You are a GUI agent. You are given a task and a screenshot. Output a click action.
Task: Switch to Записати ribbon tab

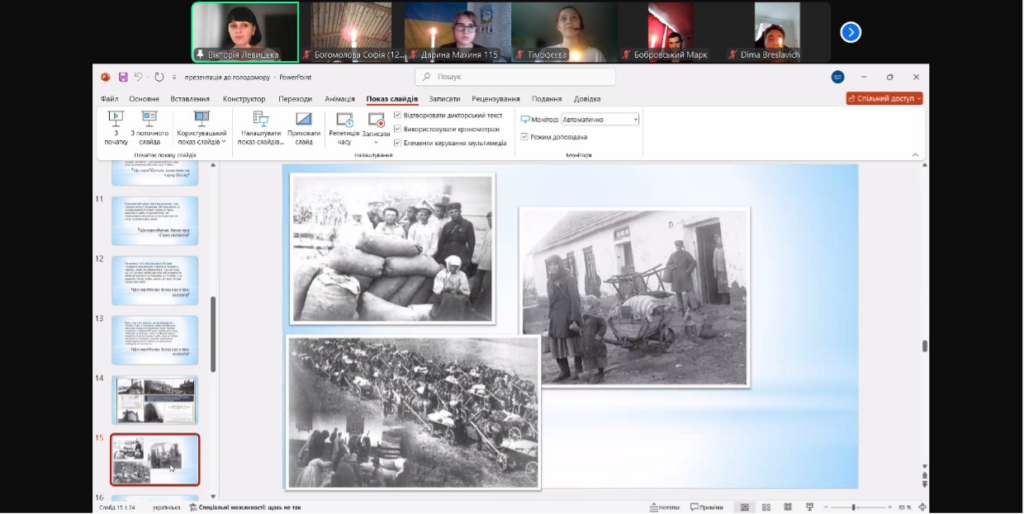tap(444, 99)
